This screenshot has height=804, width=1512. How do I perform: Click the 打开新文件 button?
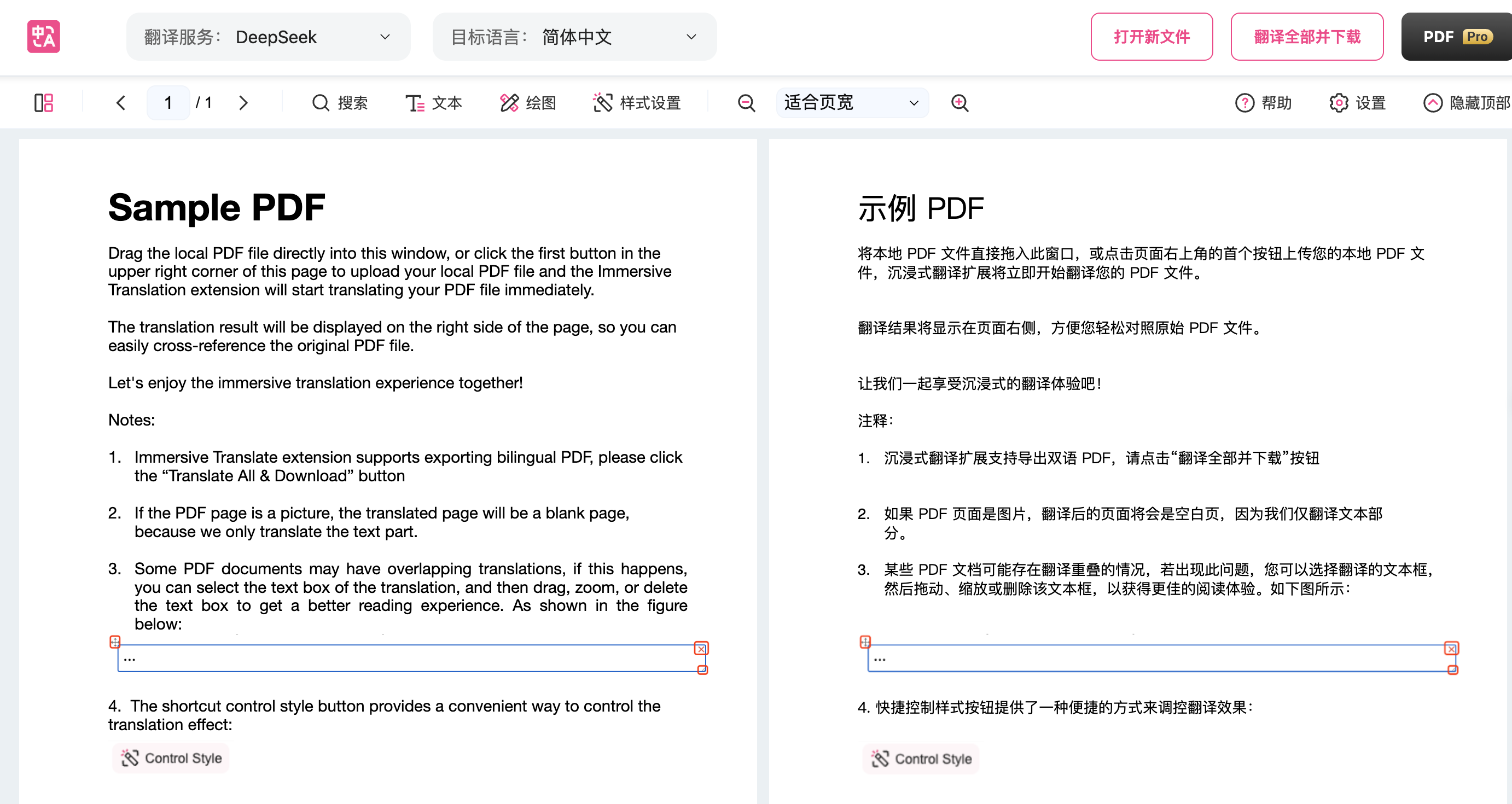click(x=1151, y=37)
